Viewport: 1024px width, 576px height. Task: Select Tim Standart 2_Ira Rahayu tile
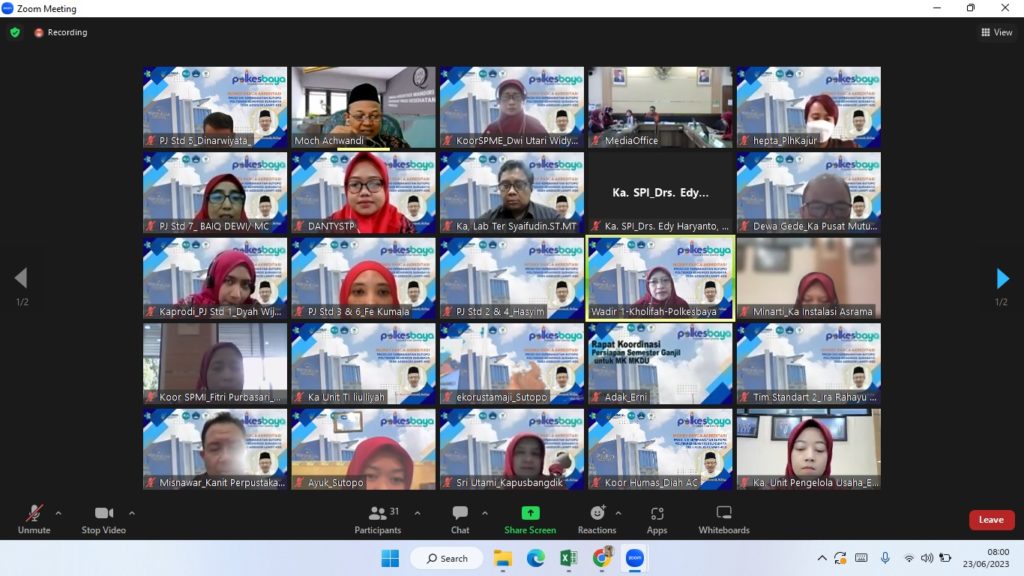[808, 364]
